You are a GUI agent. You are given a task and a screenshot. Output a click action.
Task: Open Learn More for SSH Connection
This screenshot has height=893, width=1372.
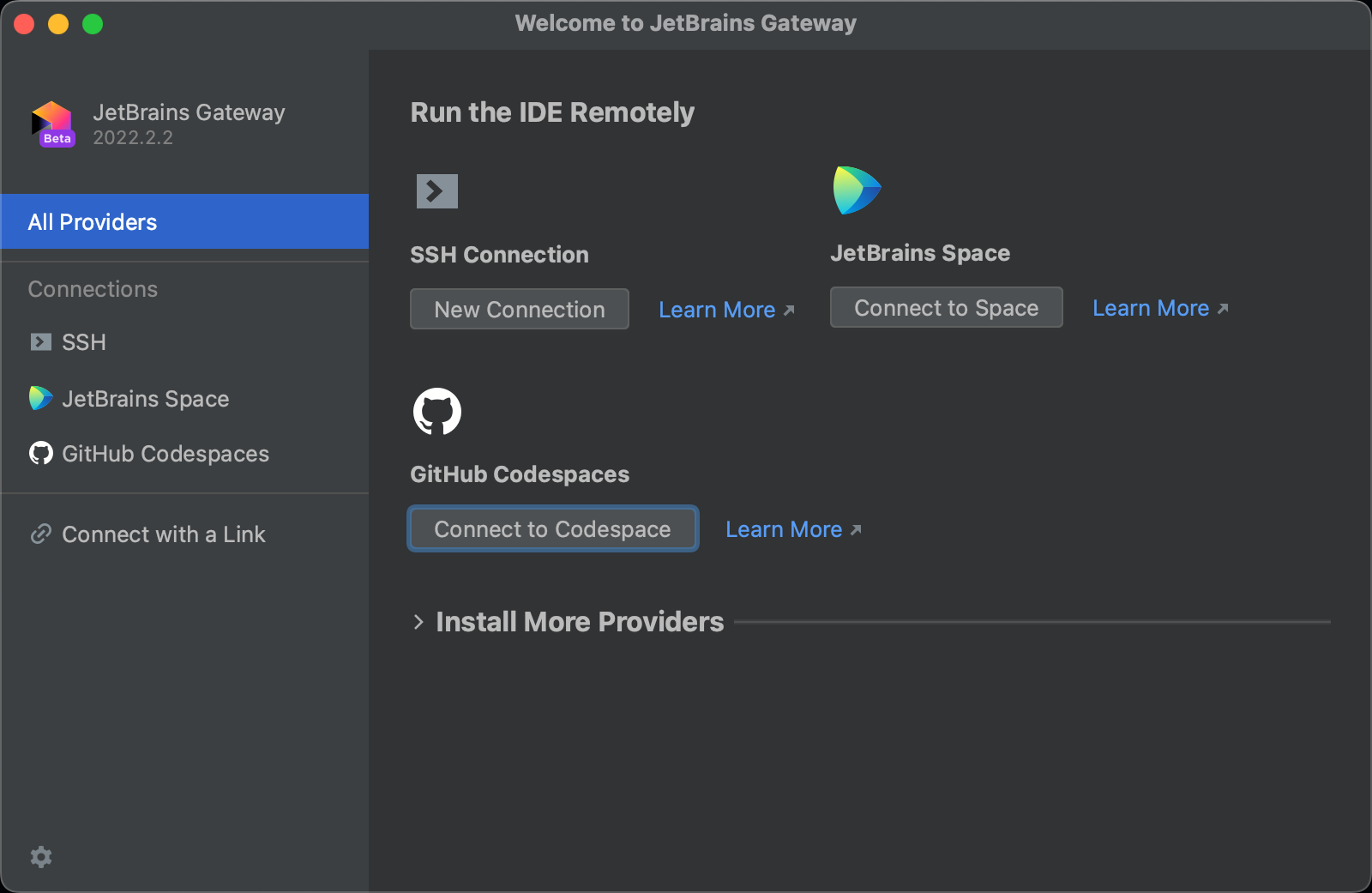click(726, 310)
